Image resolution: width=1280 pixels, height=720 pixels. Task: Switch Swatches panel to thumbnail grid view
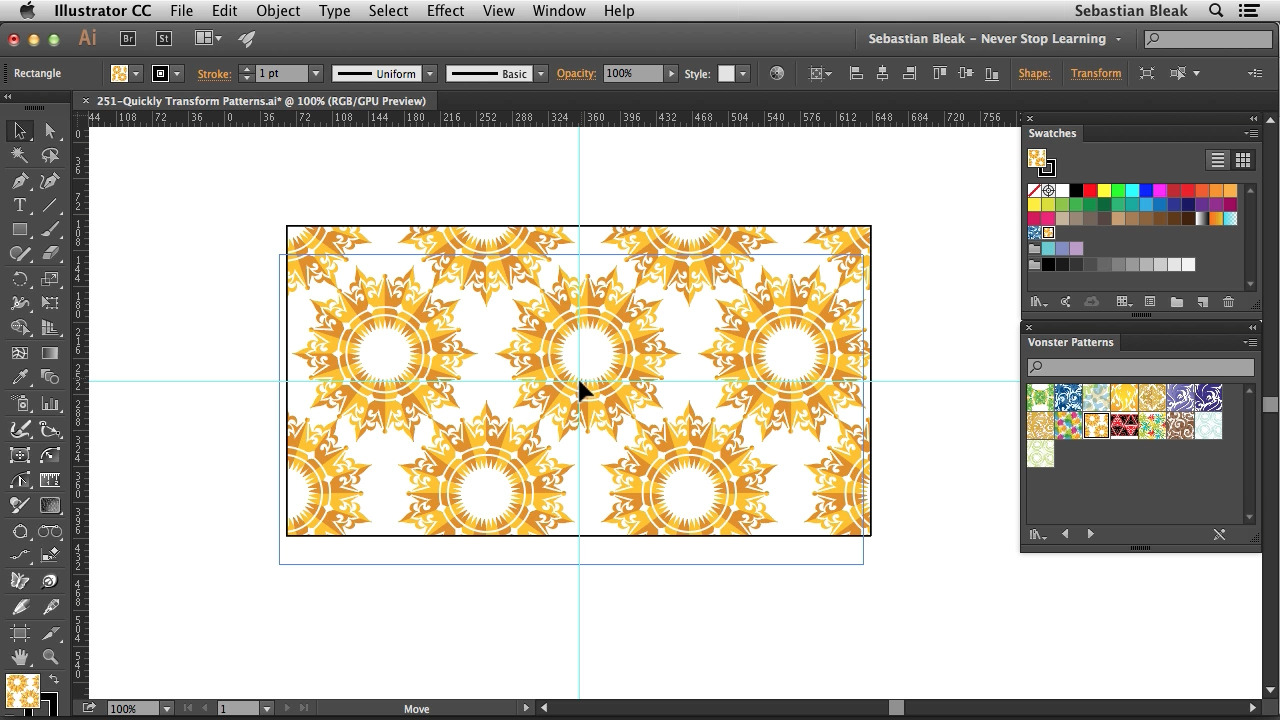click(x=1242, y=160)
